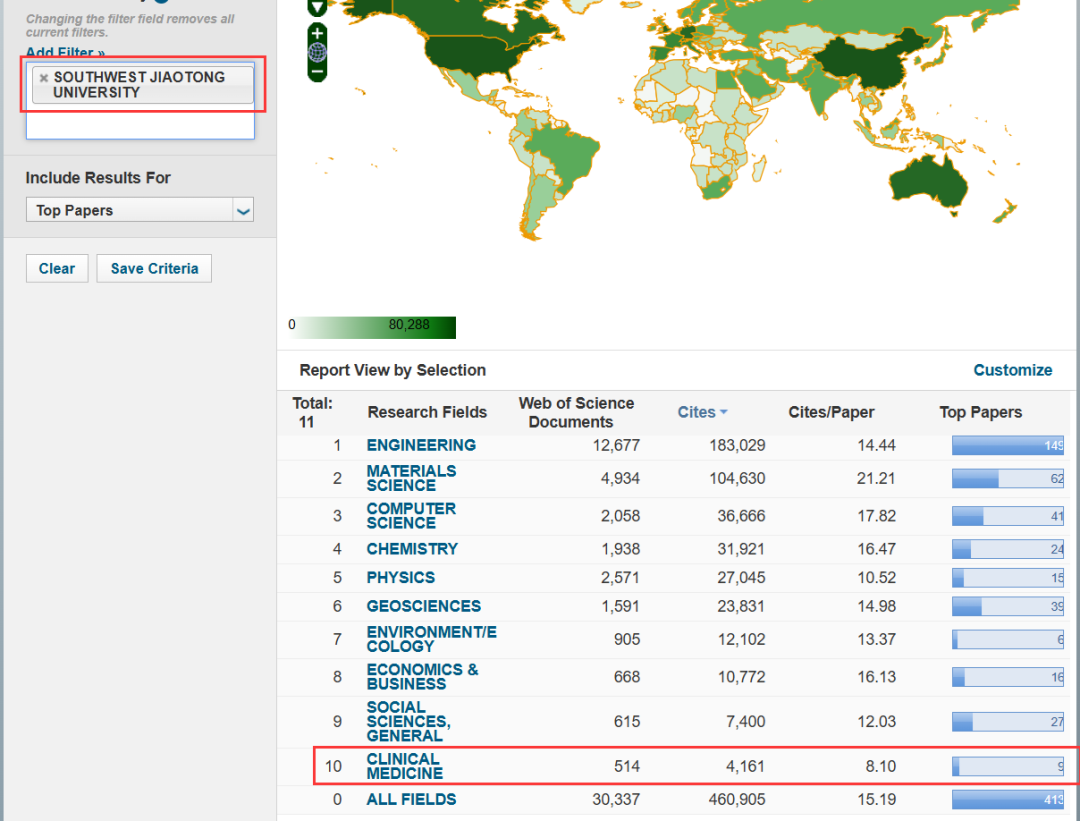Zoom in on the world map
This screenshot has height=821, width=1080.
[317, 32]
